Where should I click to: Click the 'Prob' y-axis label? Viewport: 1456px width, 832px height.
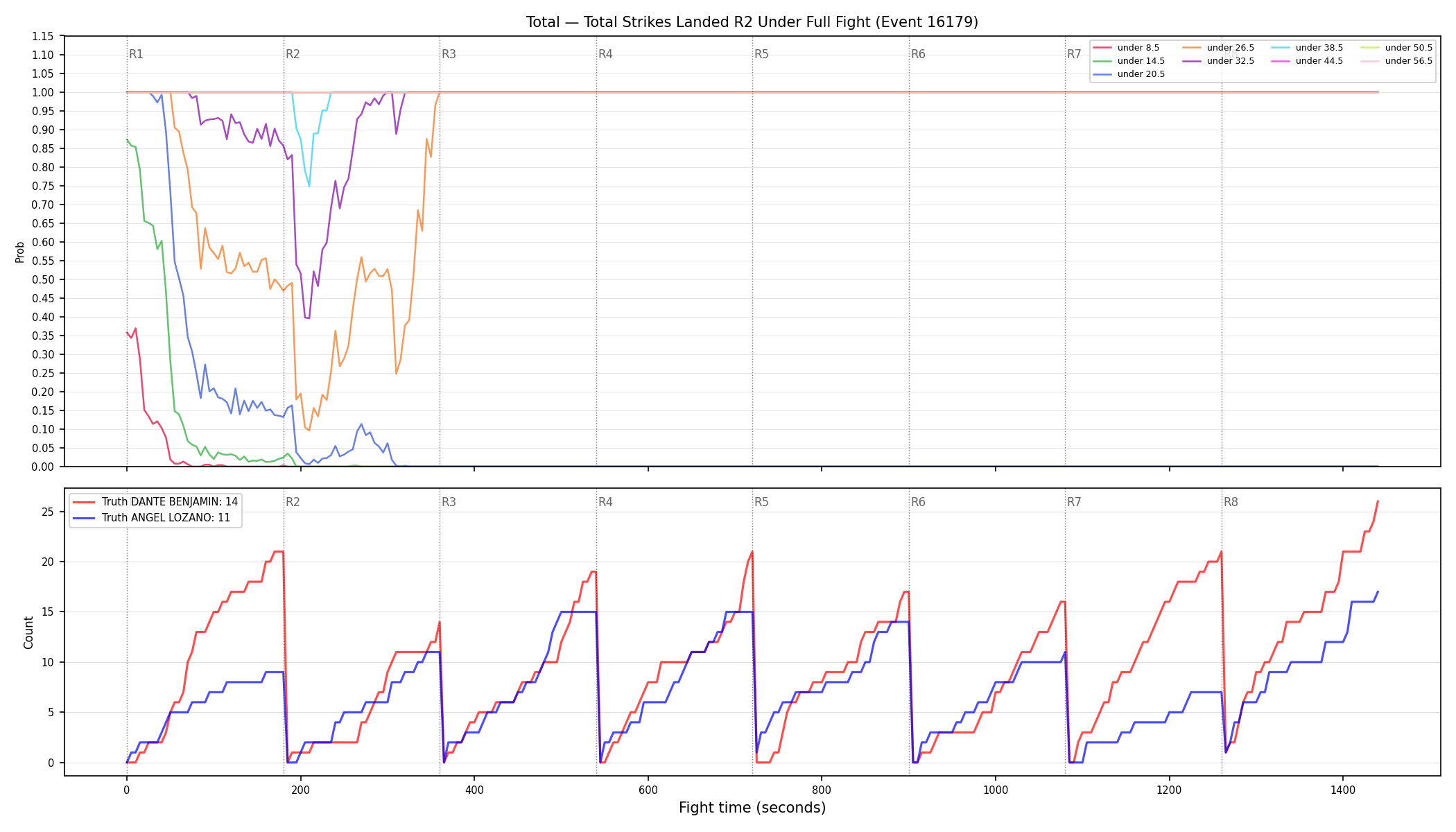pyautogui.click(x=20, y=252)
